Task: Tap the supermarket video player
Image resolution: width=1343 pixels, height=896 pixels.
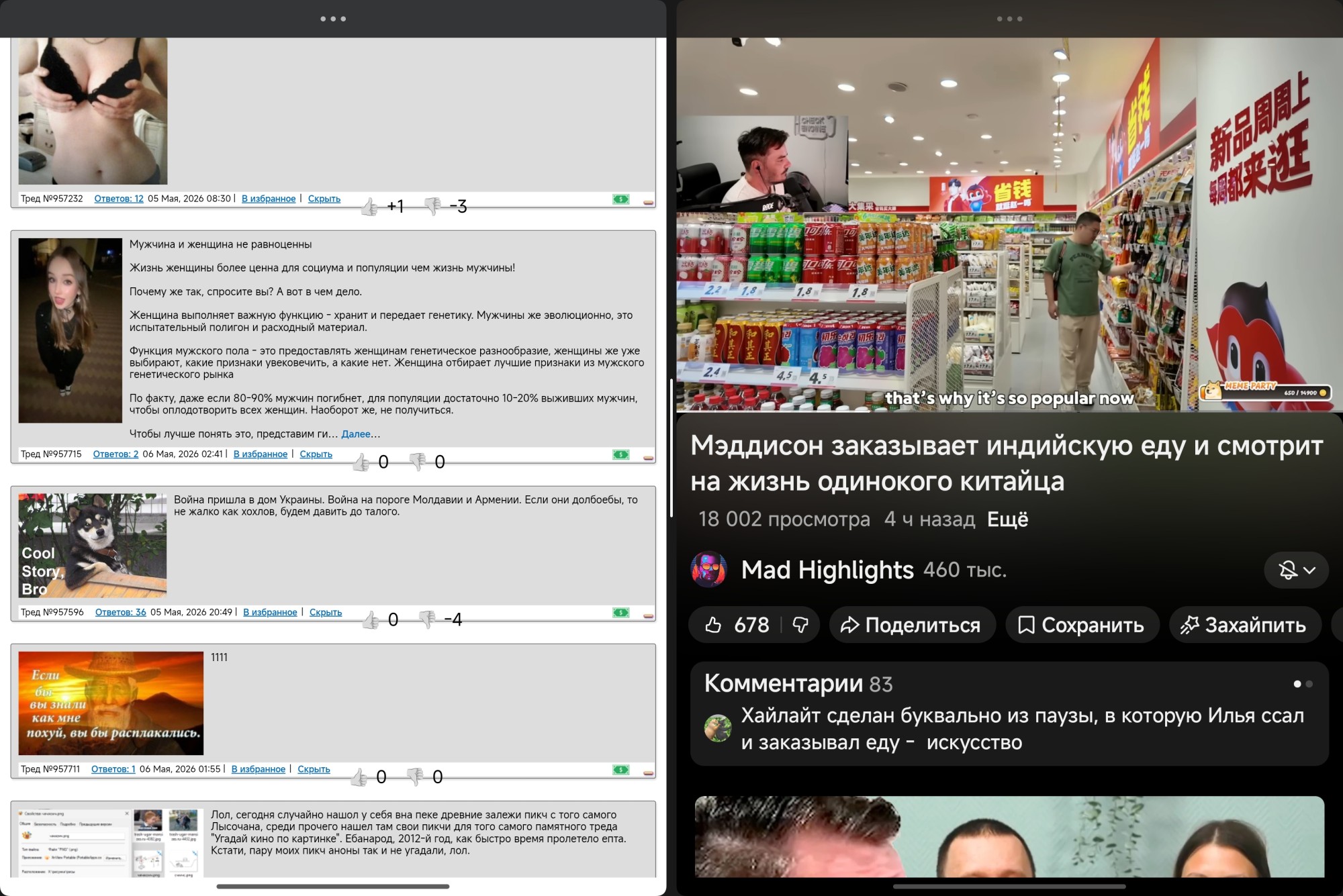Action: tap(1010, 224)
